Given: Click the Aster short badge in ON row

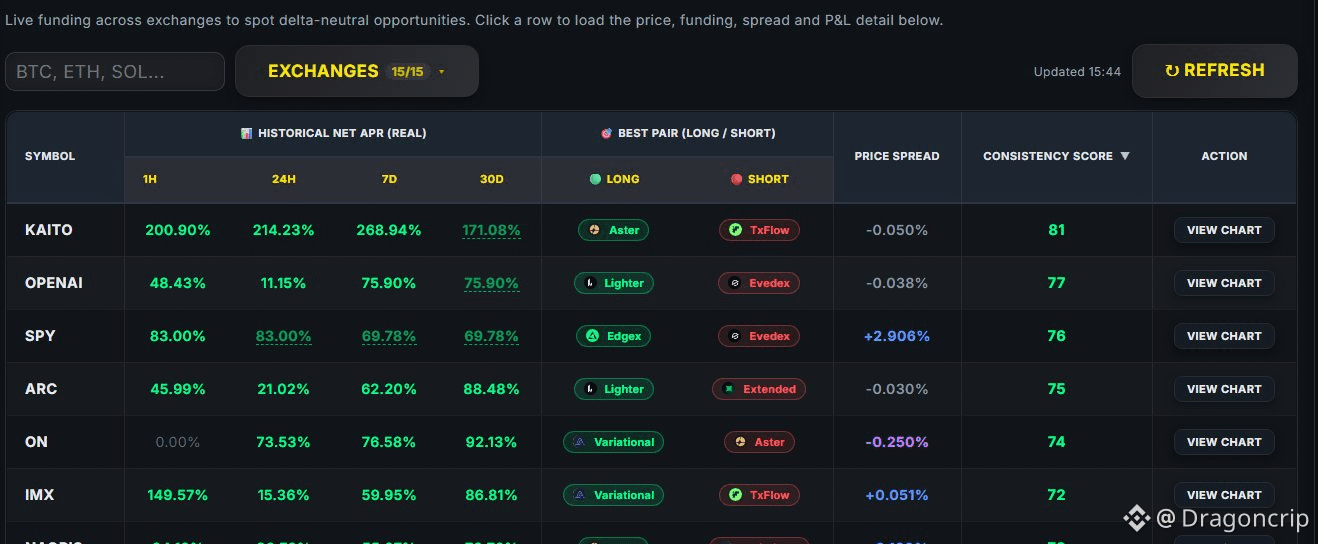Looking at the screenshot, I should pos(759,442).
